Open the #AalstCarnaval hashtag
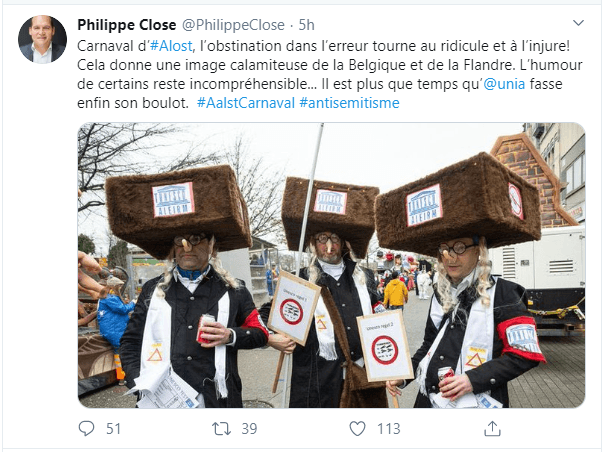This screenshot has height=452, width=603. pyautogui.click(x=246, y=103)
